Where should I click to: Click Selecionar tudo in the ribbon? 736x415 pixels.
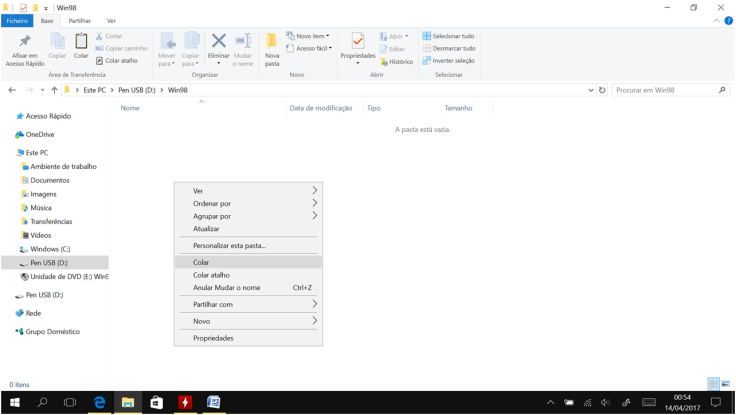[x=448, y=36]
